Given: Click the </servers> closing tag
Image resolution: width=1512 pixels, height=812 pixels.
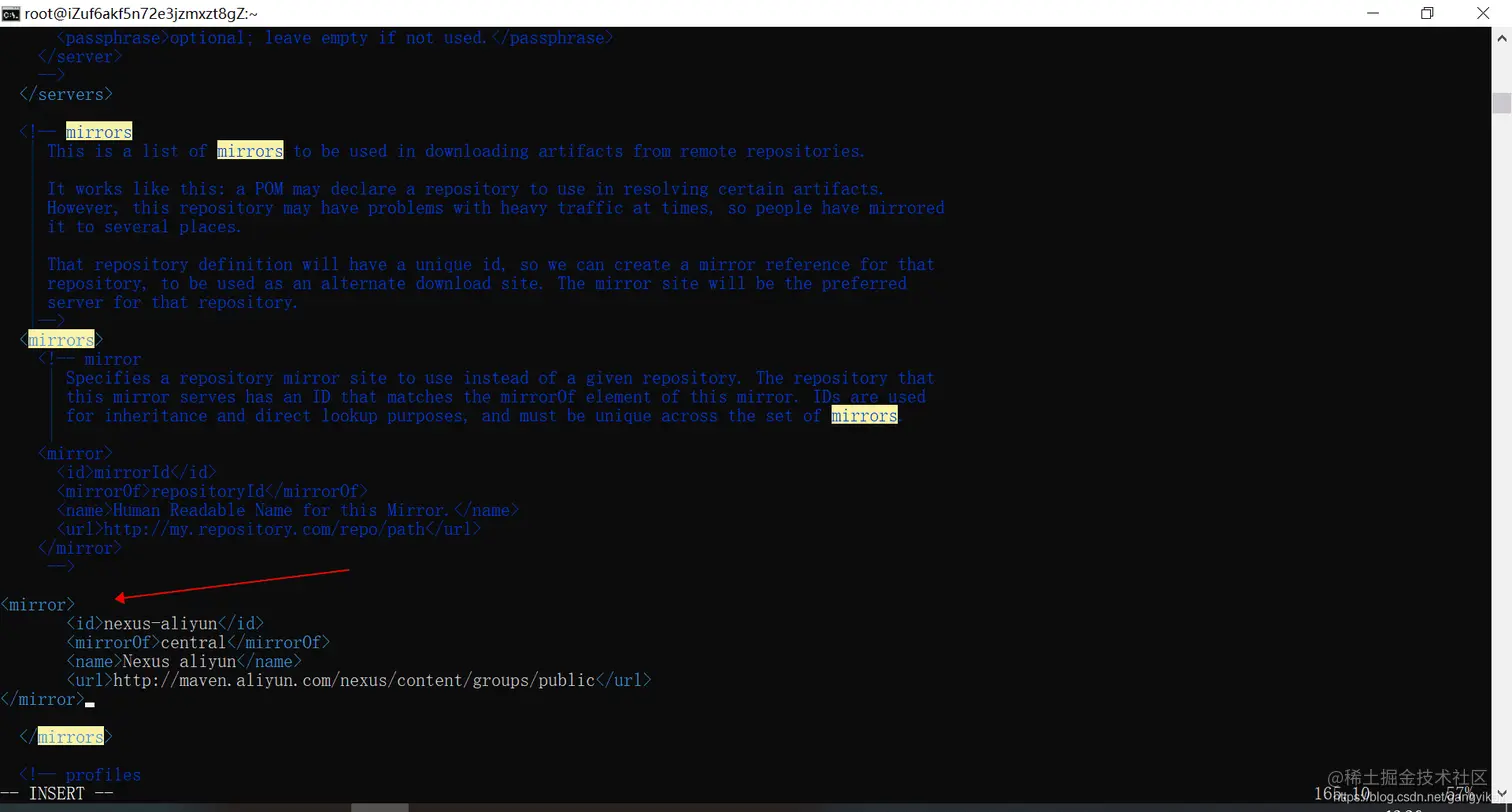Looking at the screenshot, I should click(x=66, y=94).
